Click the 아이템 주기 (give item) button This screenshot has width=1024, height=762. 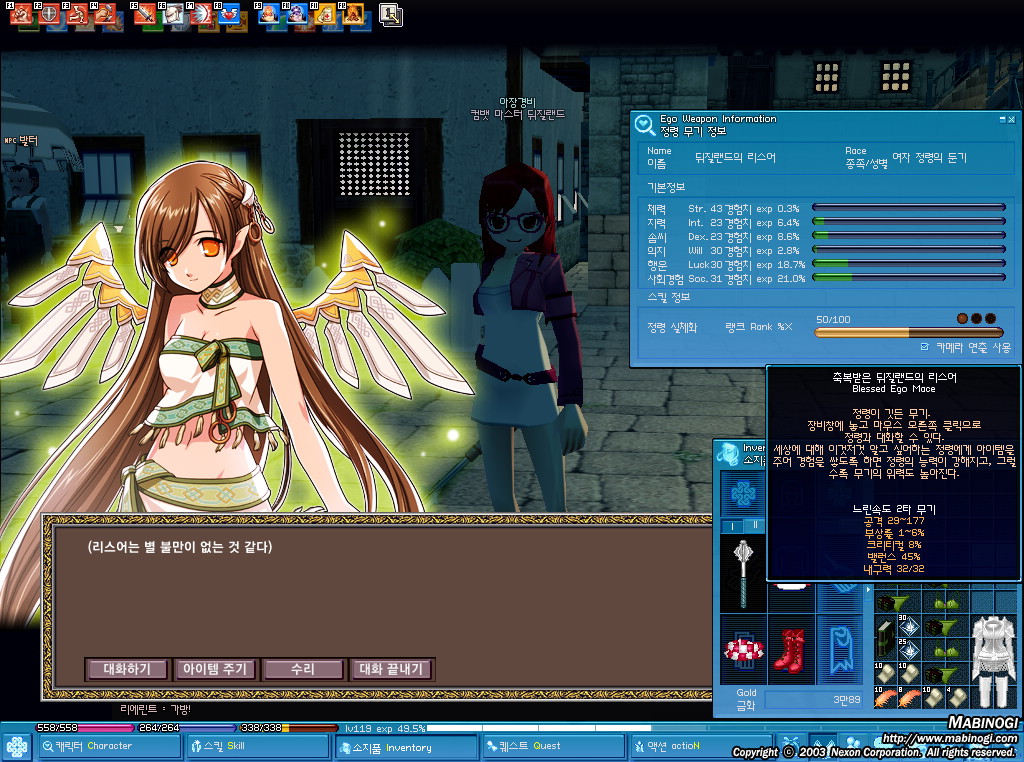tap(215, 669)
